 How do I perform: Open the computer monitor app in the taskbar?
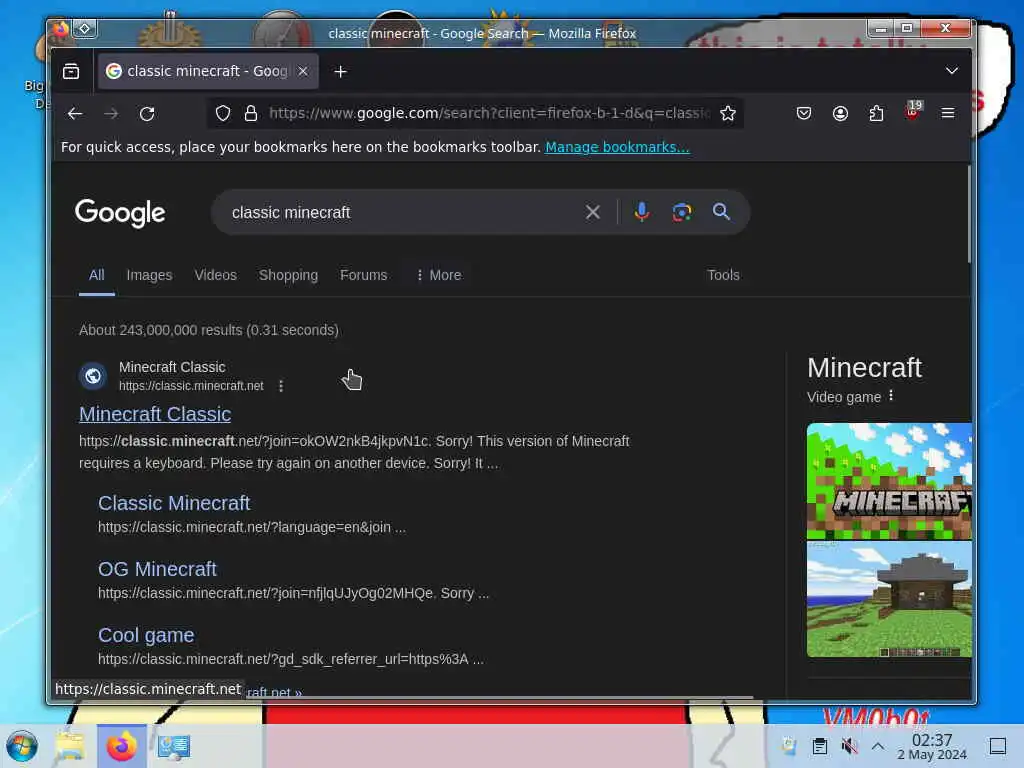coord(174,746)
